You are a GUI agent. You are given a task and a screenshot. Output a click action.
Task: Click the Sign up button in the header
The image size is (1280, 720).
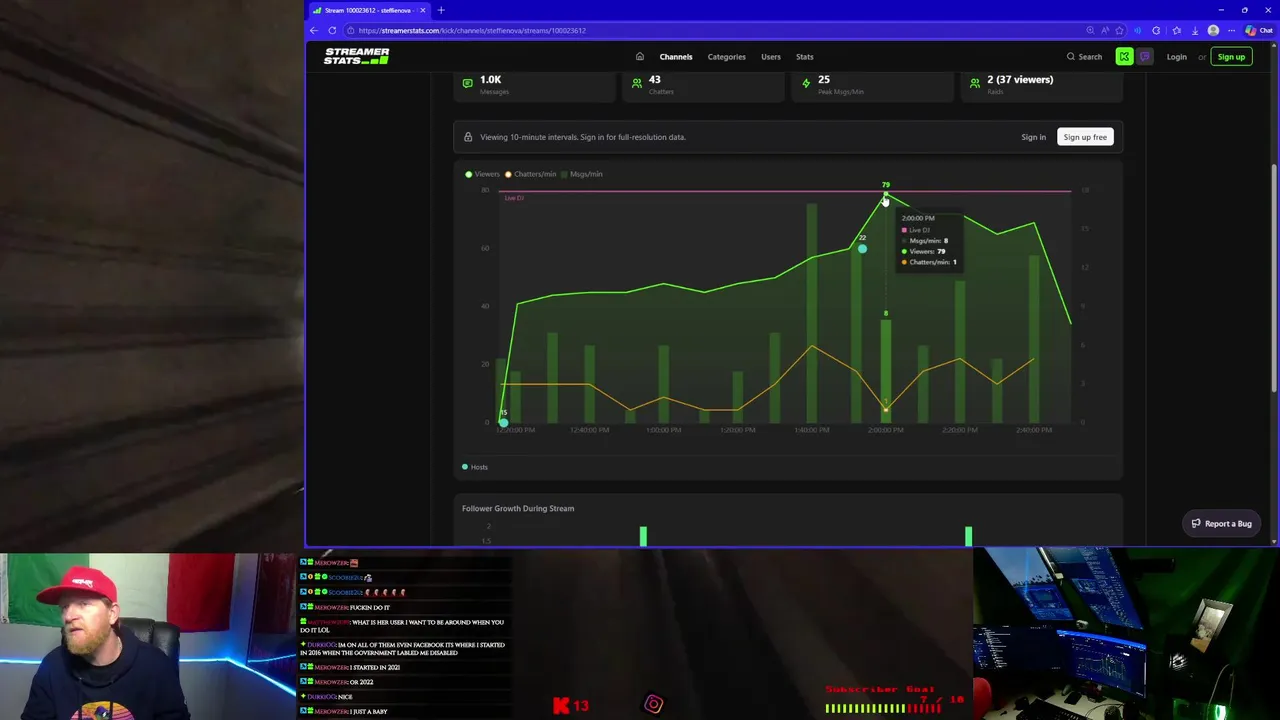[1231, 57]
